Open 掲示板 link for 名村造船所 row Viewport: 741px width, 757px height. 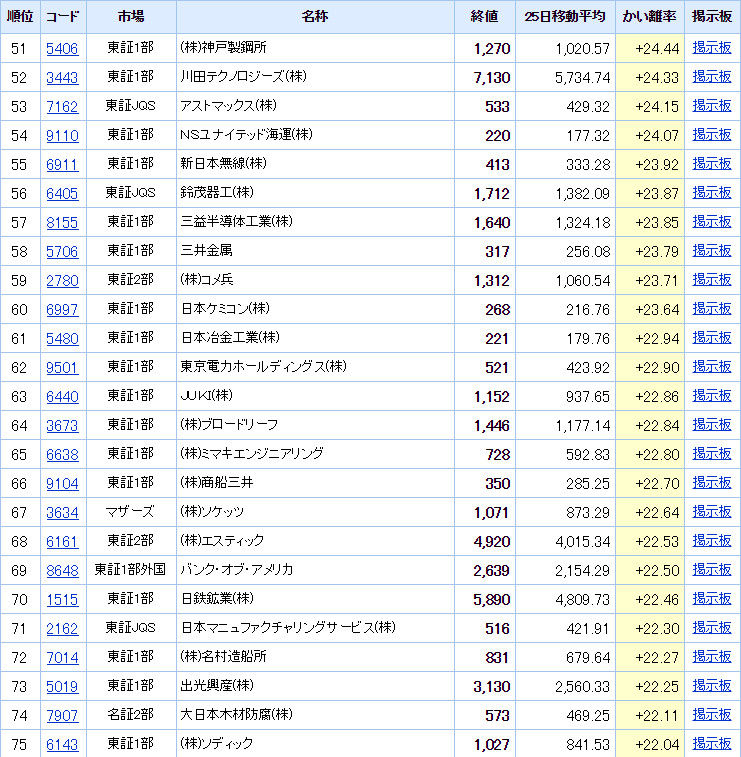pyautogui.click(x=712, y=657)
